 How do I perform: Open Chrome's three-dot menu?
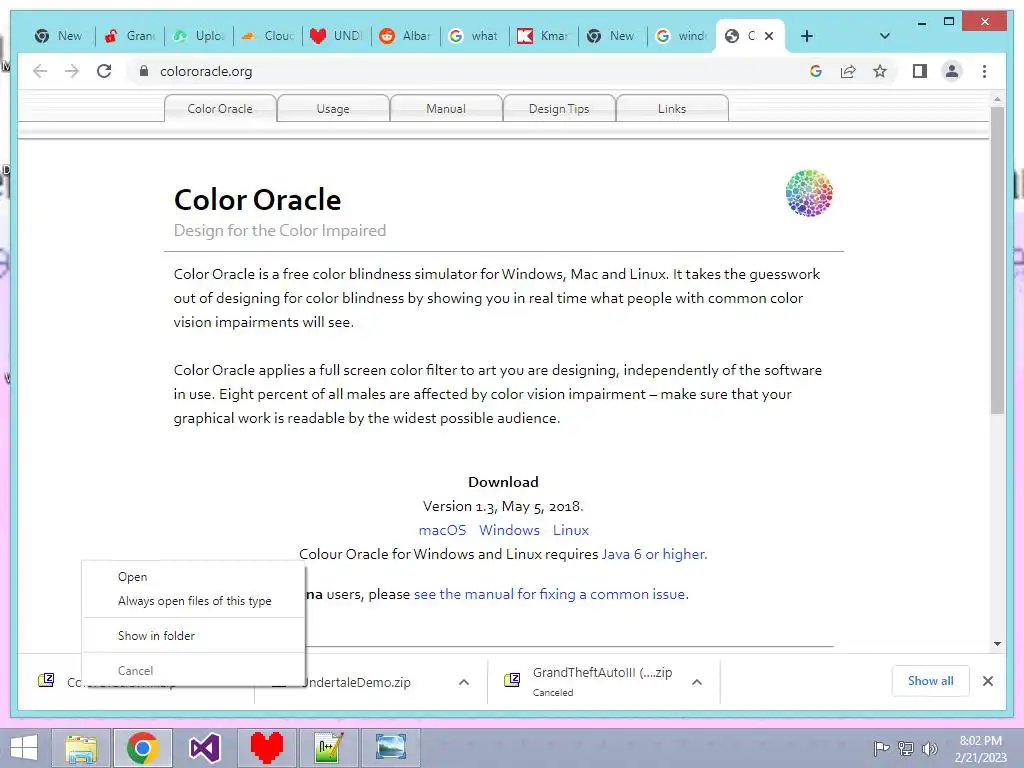pos(984,71)
